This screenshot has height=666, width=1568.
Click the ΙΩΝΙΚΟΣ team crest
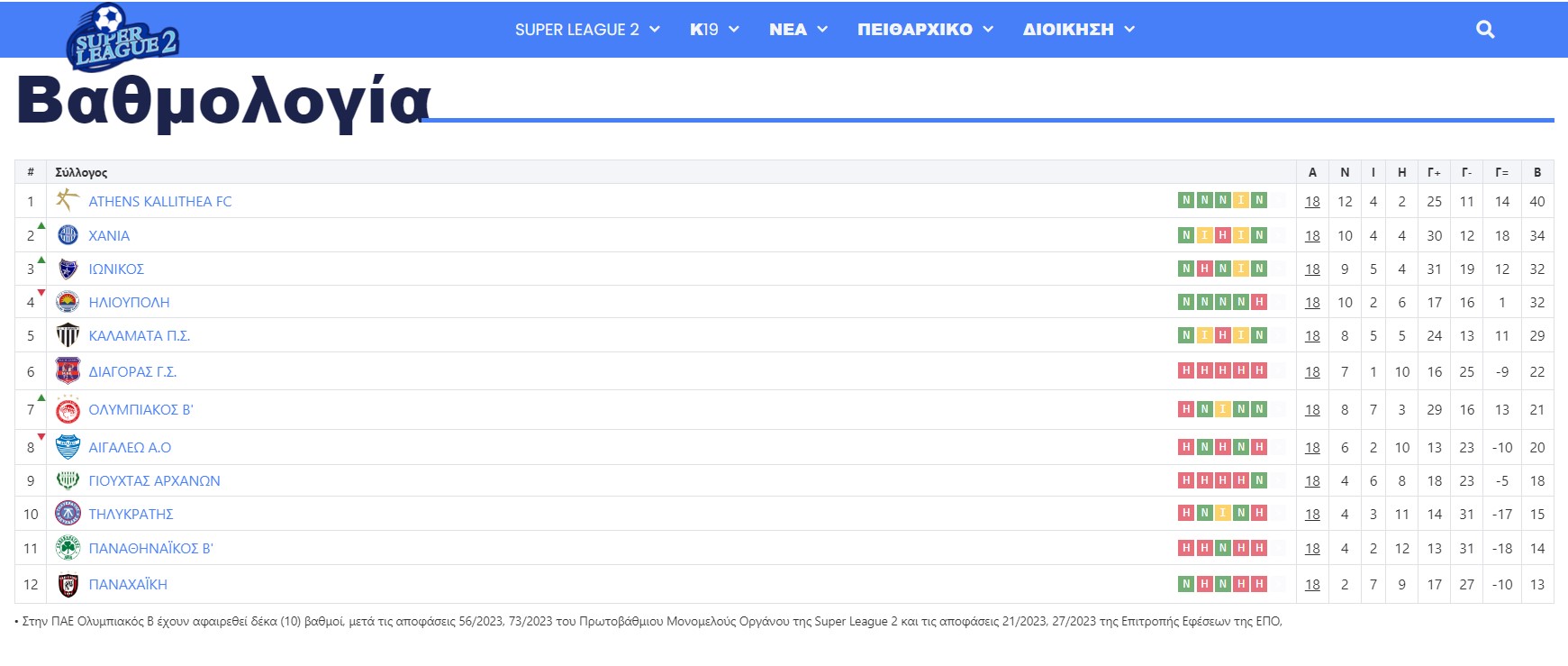coord(68,269)
